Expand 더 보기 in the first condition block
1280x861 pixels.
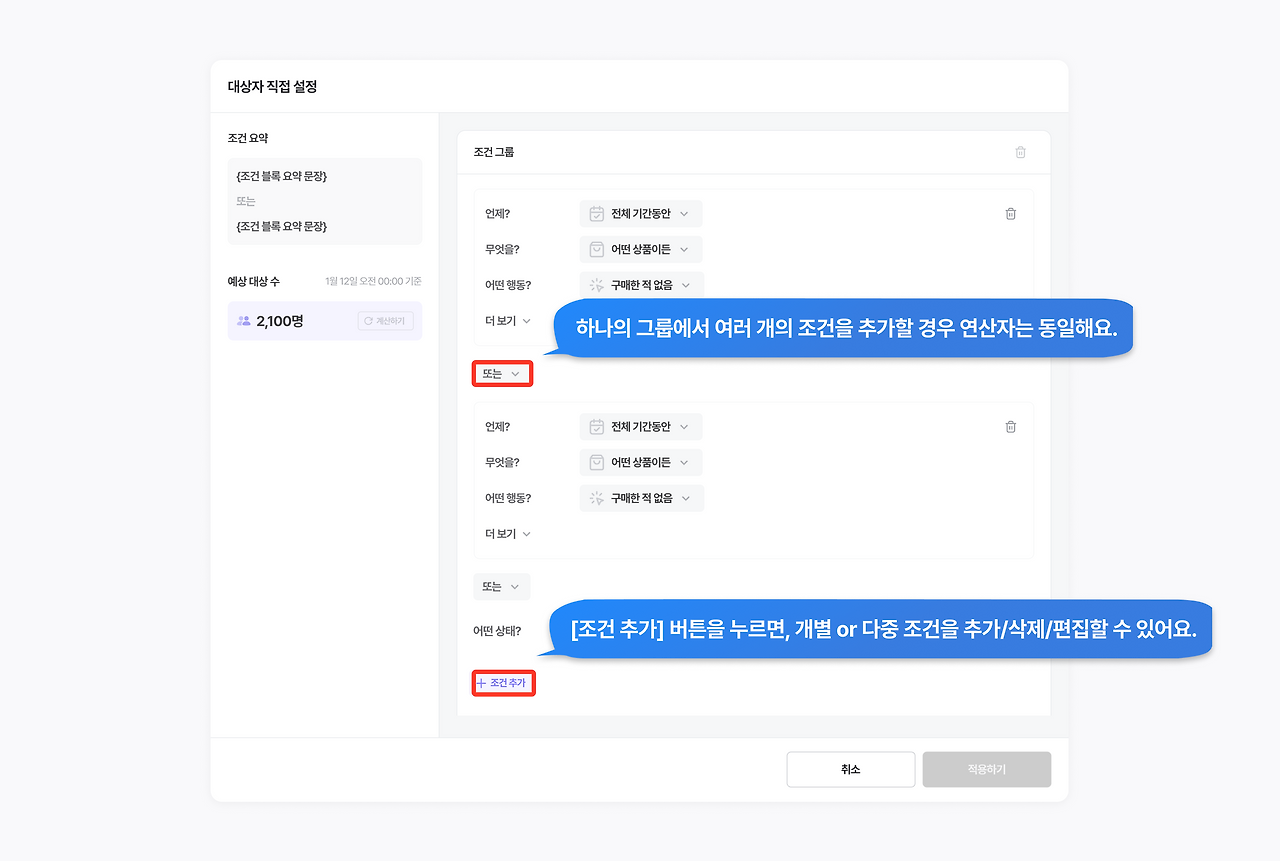[507, 321]
